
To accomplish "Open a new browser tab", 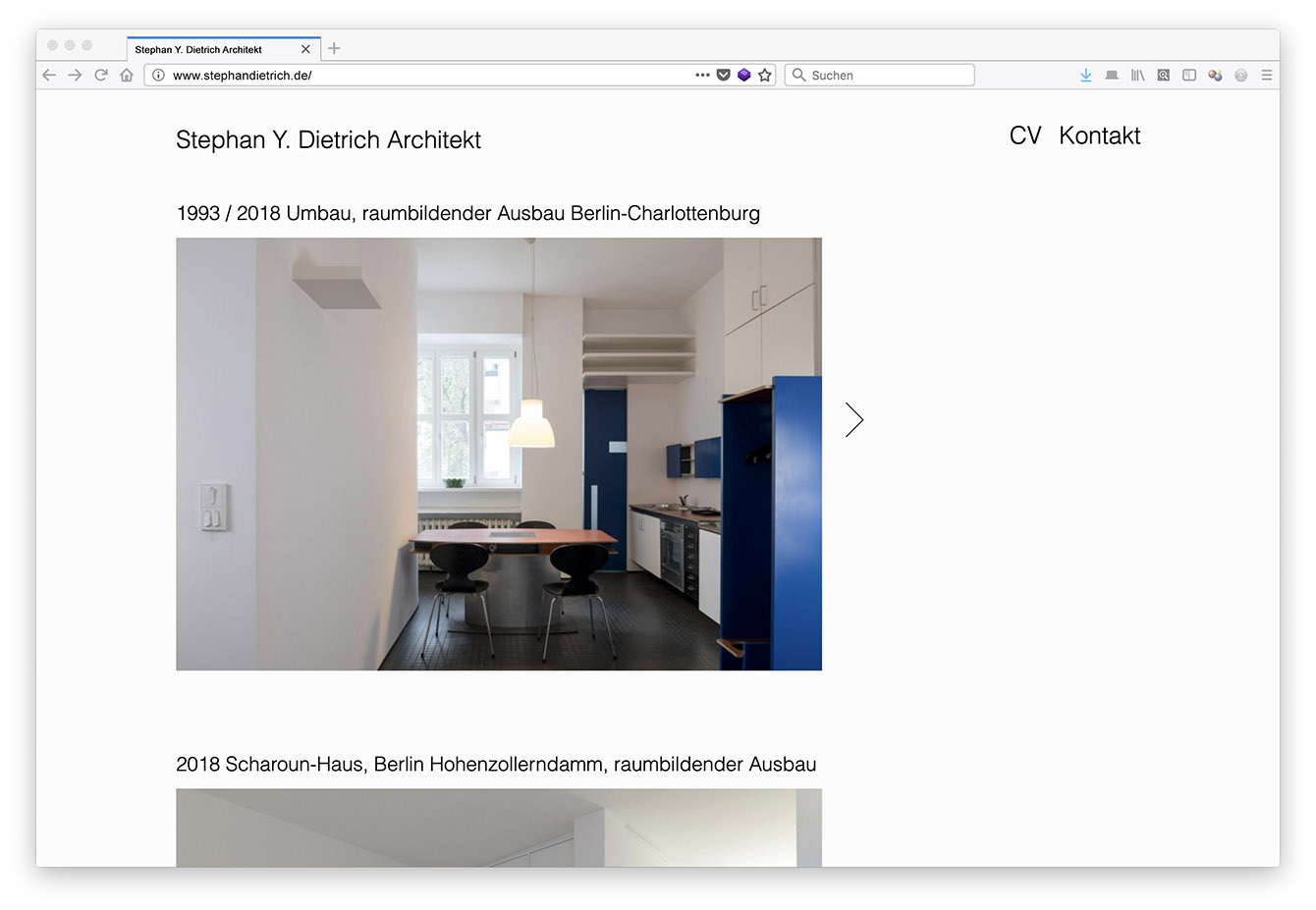I will (x=334, y=48).
